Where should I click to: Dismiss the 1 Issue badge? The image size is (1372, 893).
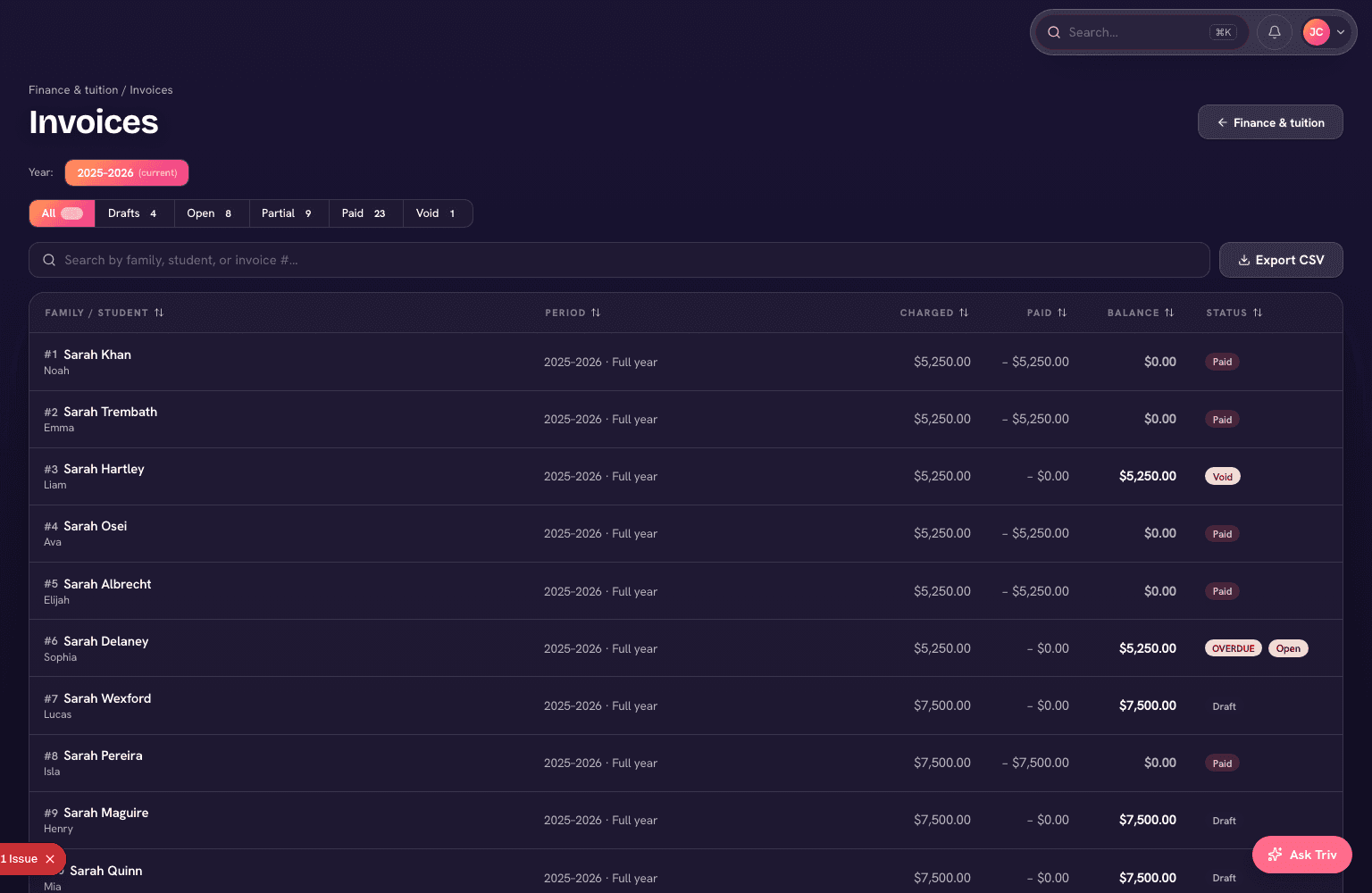pyautogui.click(x=50, y=859)
